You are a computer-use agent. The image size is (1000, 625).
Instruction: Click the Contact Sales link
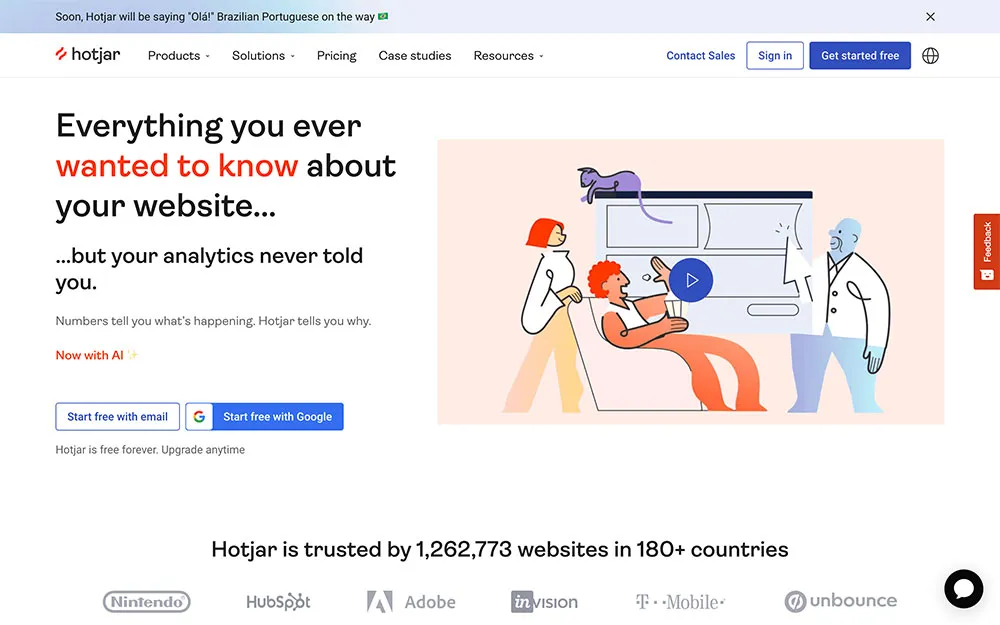point(700,55)
